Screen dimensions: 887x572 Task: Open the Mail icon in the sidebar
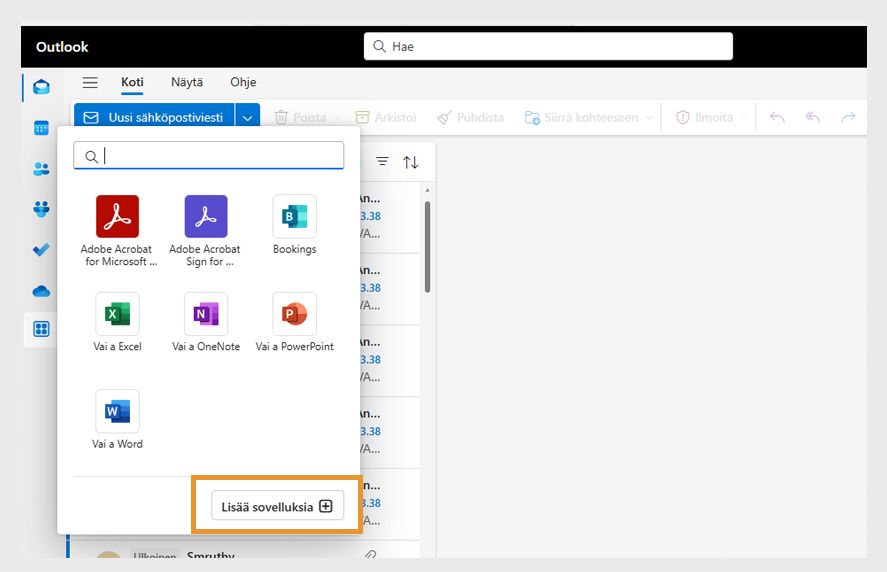[x=41, y=87]
